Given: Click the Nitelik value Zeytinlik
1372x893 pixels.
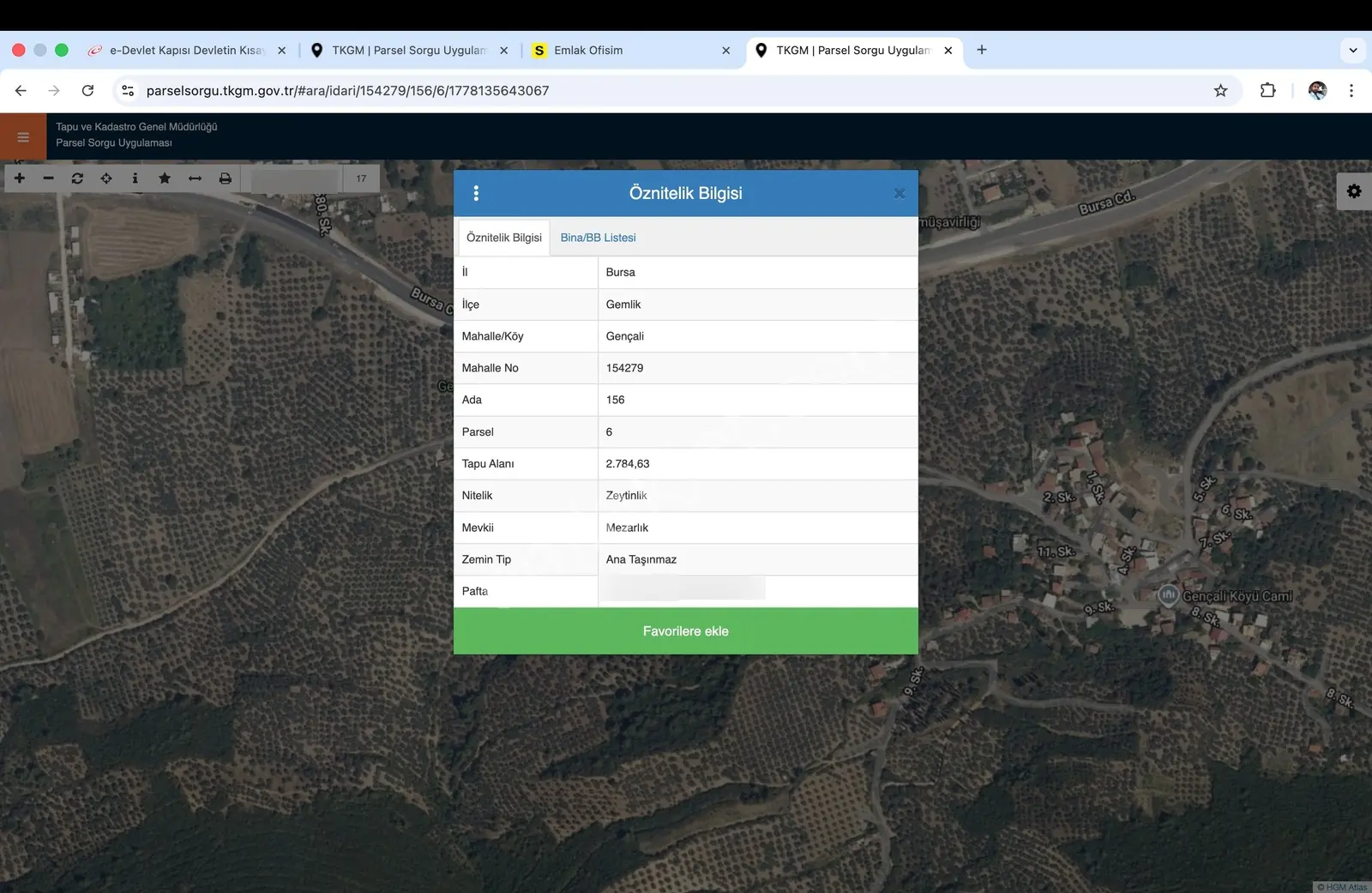Looking at the screenshot, I should pyautogui.click(x=626, y=496).
